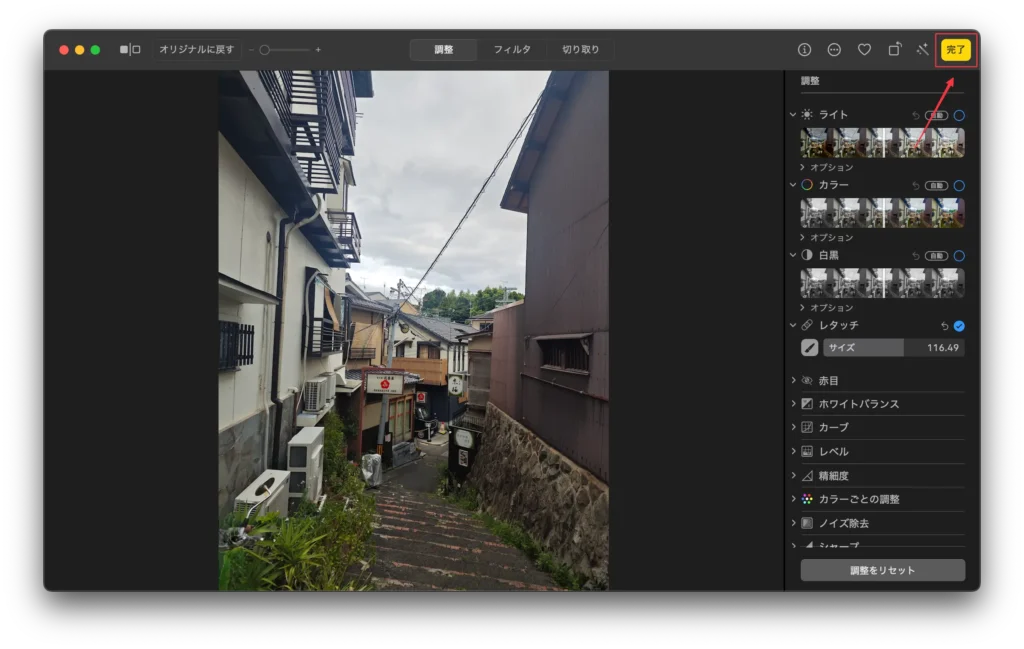Select the retouch brush tool

click(809, 347)
